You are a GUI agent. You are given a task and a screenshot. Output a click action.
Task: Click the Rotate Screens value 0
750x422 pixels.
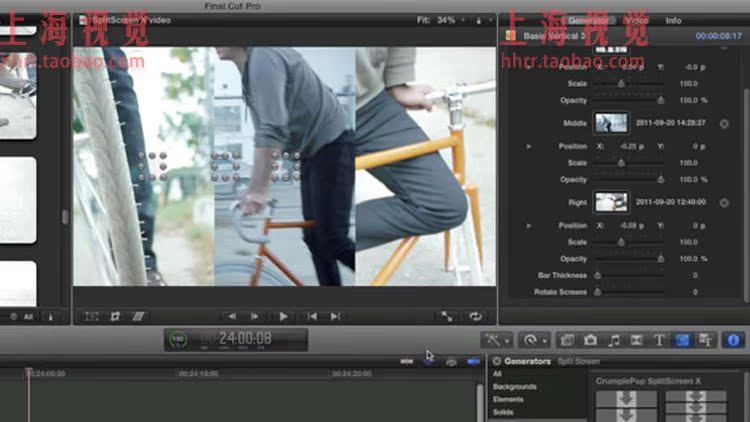pyautogui.click(x=695, y=292)
